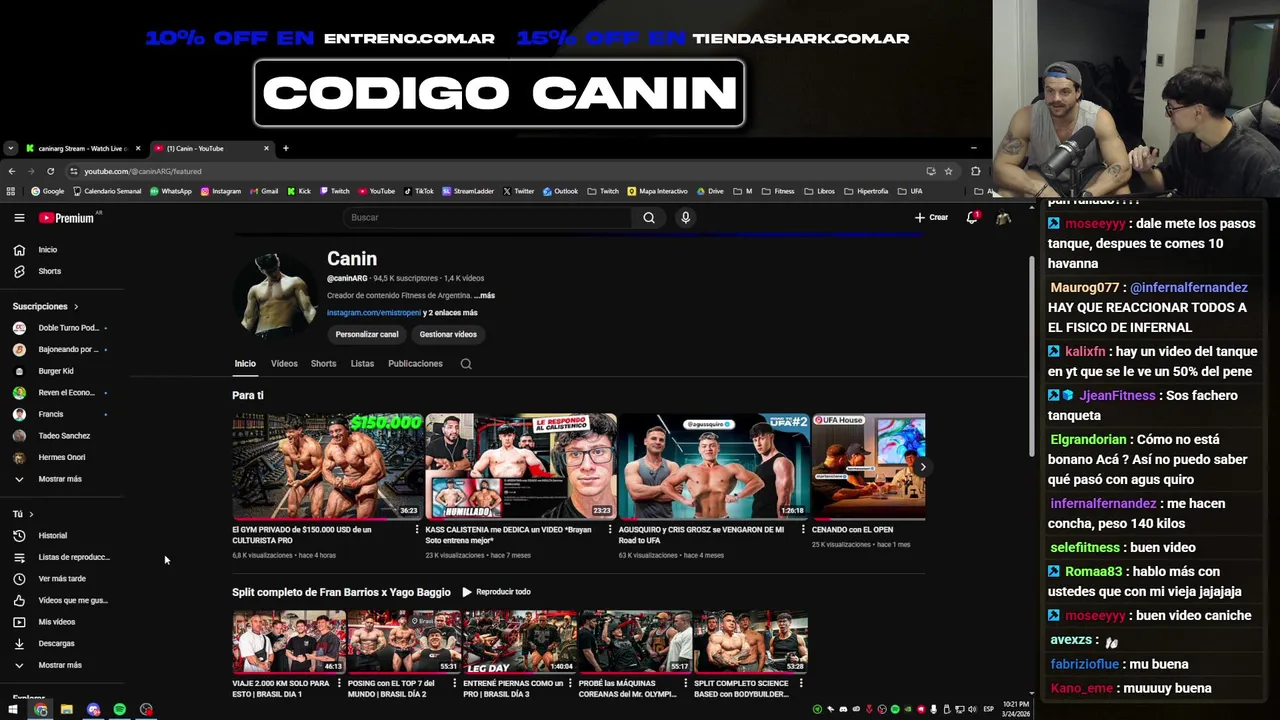Open Spotify from the taskbar
Viewport: 1280px width, 720px height.
pyautogui.click(x=120, y=710)
